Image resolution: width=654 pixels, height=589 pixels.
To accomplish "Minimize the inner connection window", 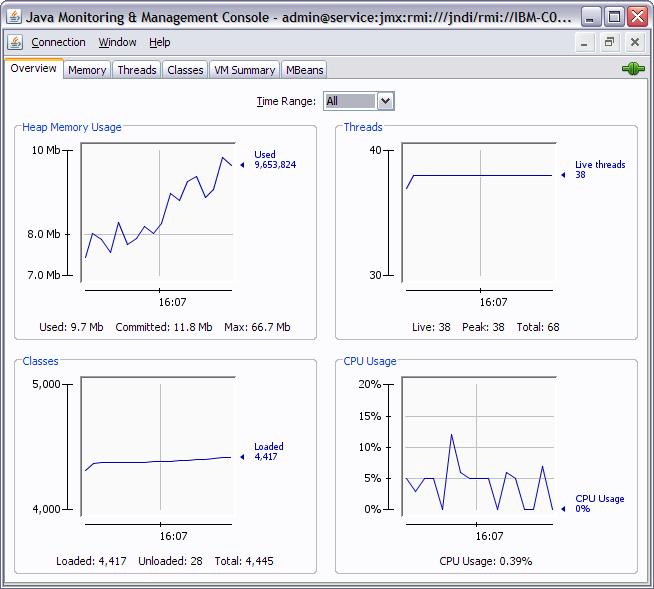I will click(584, 43).
